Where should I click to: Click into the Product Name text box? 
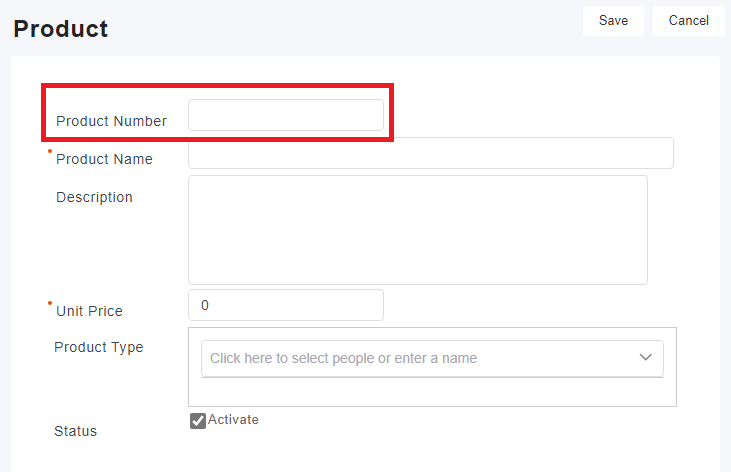[430, 153]
